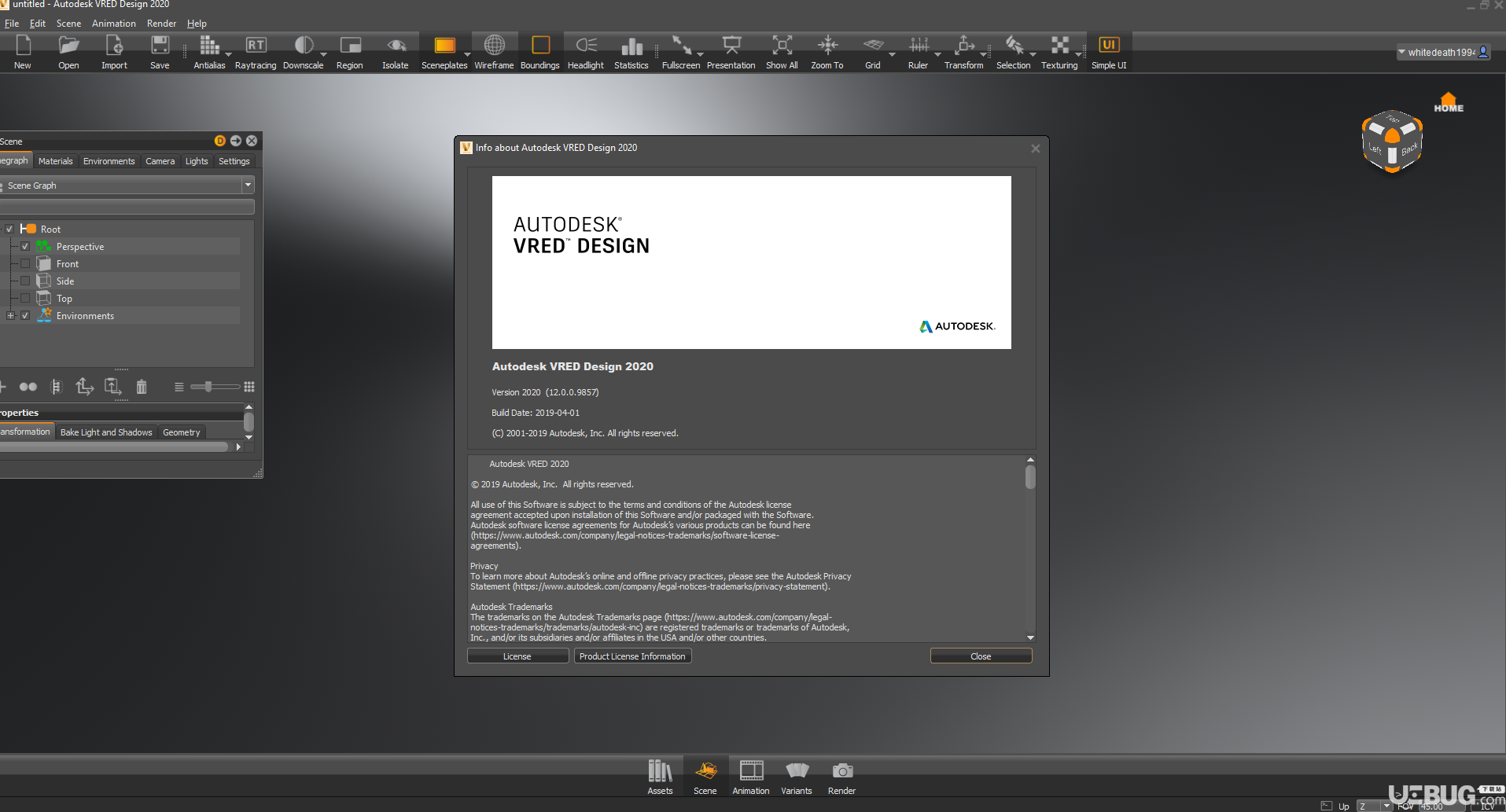Image resolution: width=1506 pixels, height=812 pixels.
Task: Check the Side camera checkbox
Action: 25,281
